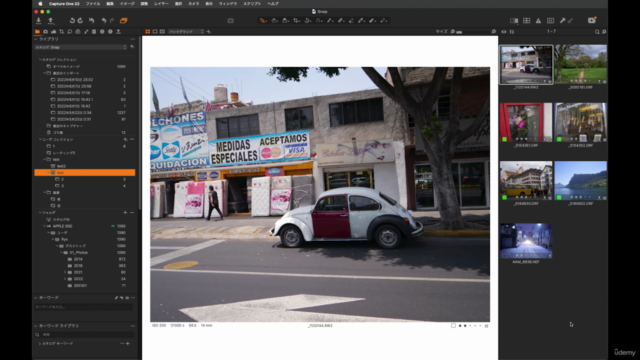This screenshot has height=360, width=640.
Task: Open the Apple menu
Action: pyautogui.click(x=40, y=4)
